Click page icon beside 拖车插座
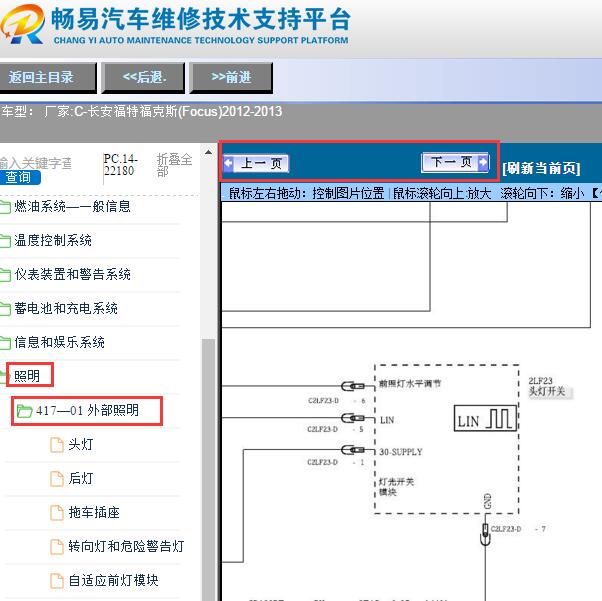 pos(57,512)
